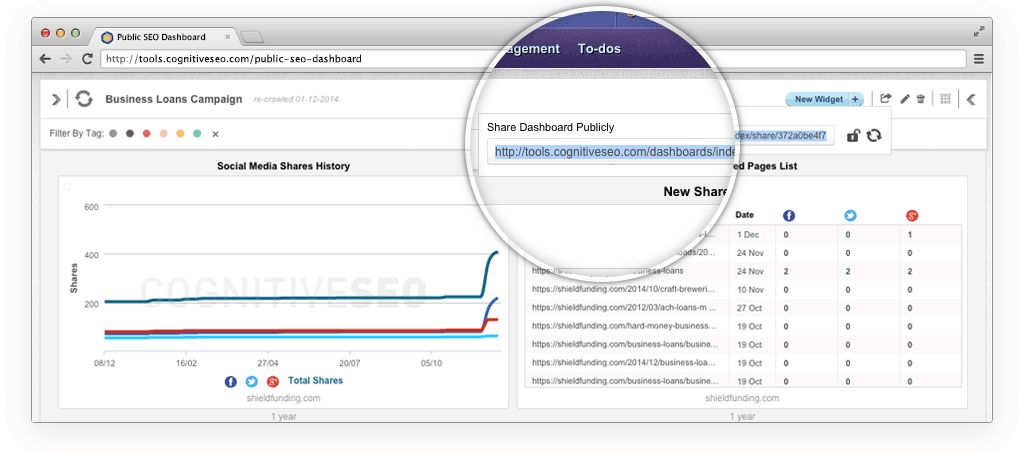
Task: Sort the table by Date header
Action: tap(744, 215)
